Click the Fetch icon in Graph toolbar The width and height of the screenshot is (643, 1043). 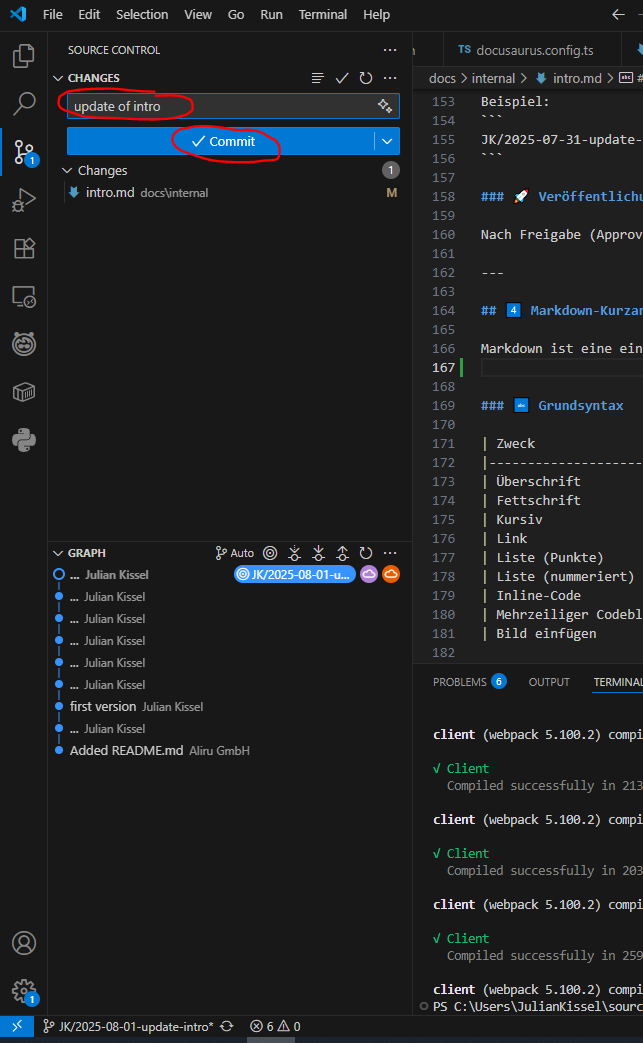(295, 553)
